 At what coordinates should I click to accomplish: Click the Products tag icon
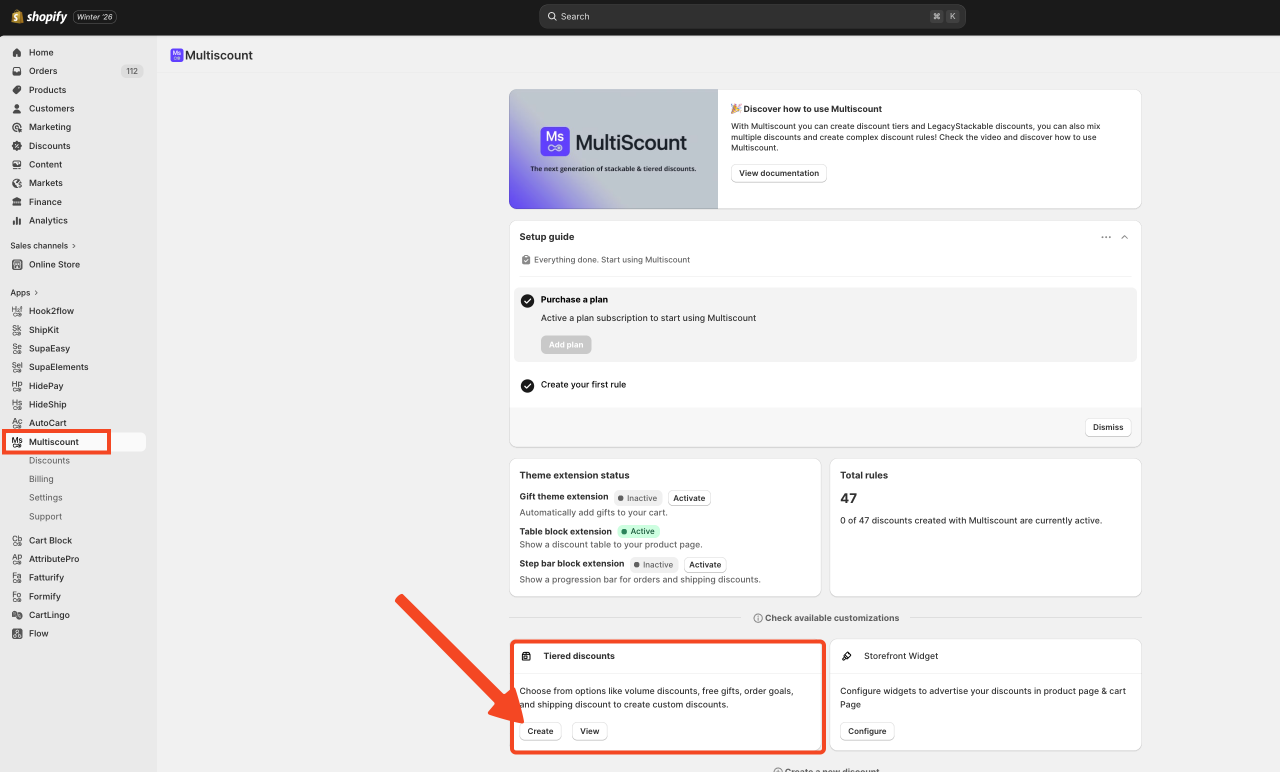coord(17,90)
